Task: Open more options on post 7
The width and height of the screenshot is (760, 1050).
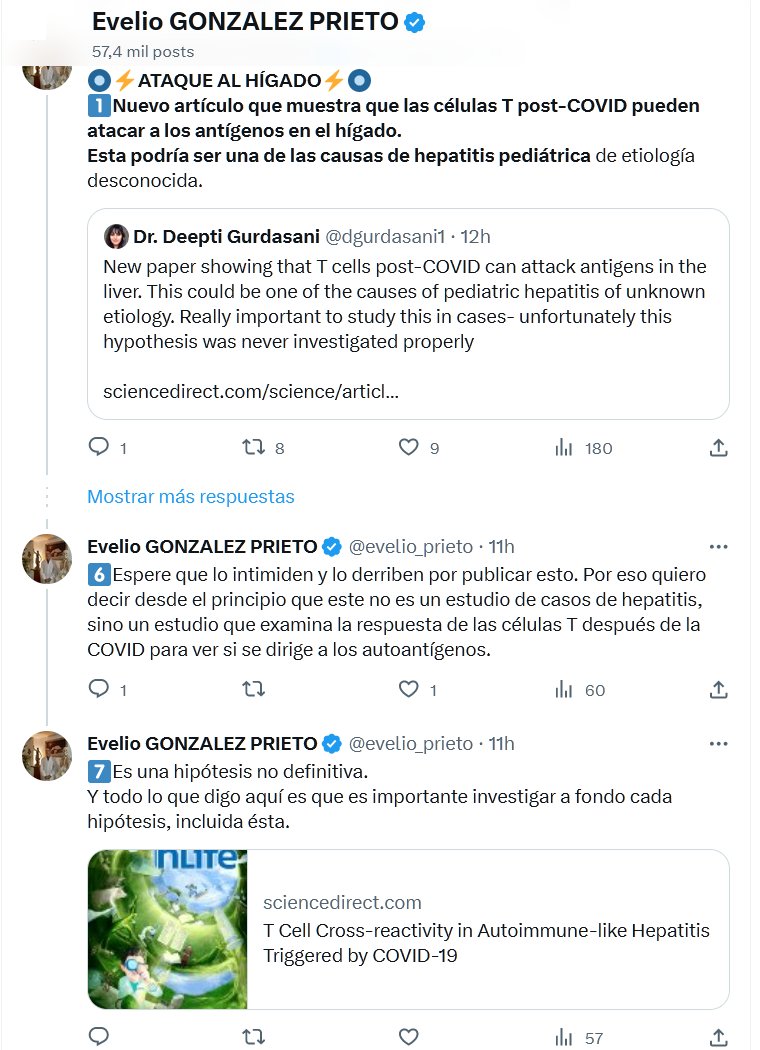Action: 718,744
